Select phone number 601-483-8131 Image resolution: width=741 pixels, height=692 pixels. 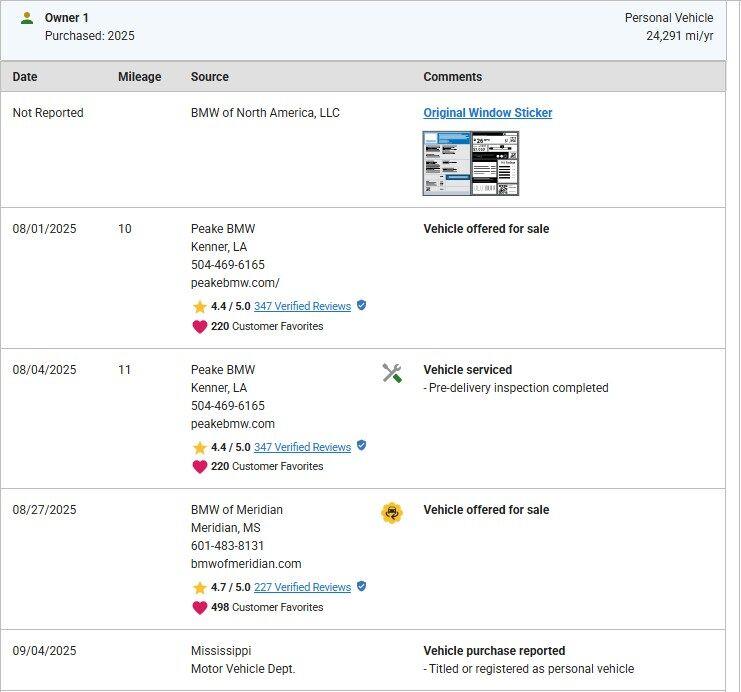[227, 545]
